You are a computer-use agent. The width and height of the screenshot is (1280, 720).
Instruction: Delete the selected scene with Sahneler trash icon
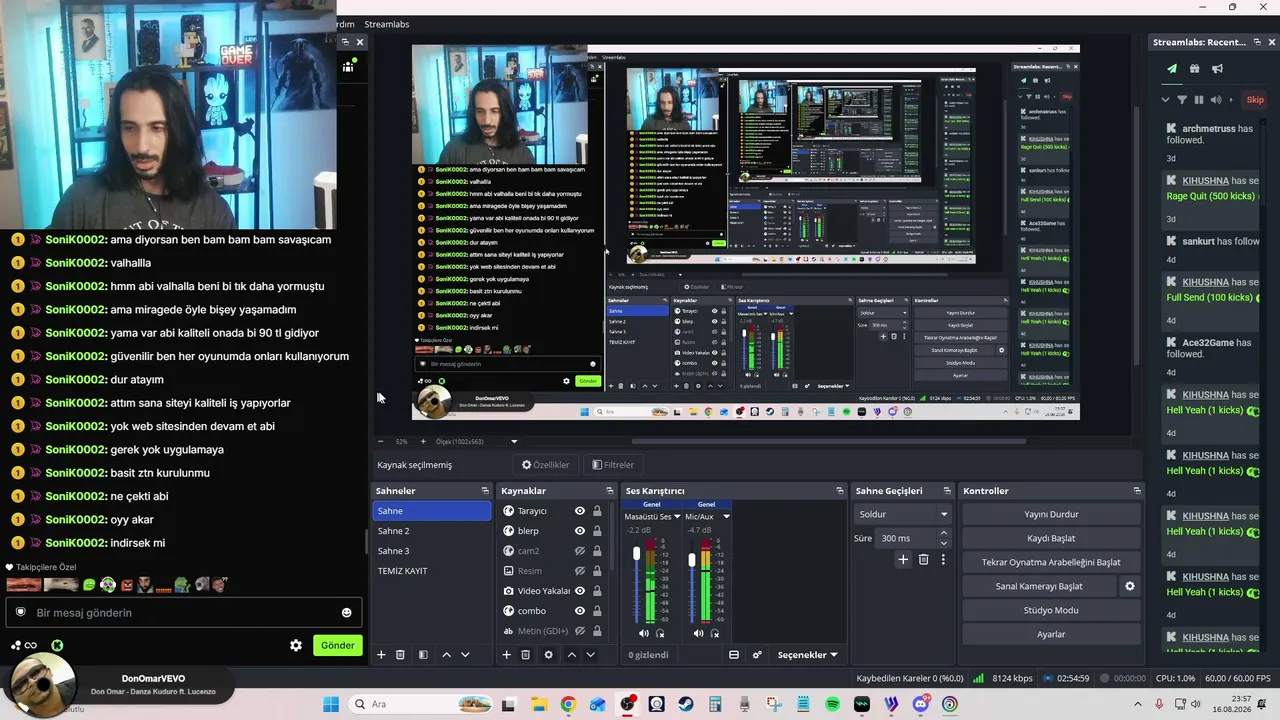401,655
